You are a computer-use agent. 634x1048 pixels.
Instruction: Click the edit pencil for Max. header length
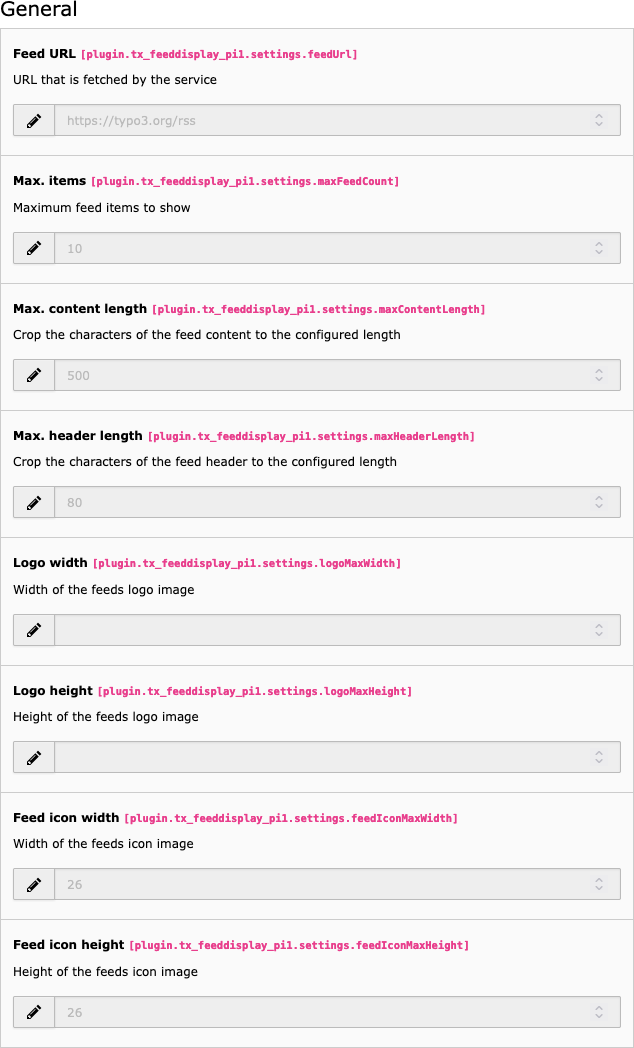point(34,502)
